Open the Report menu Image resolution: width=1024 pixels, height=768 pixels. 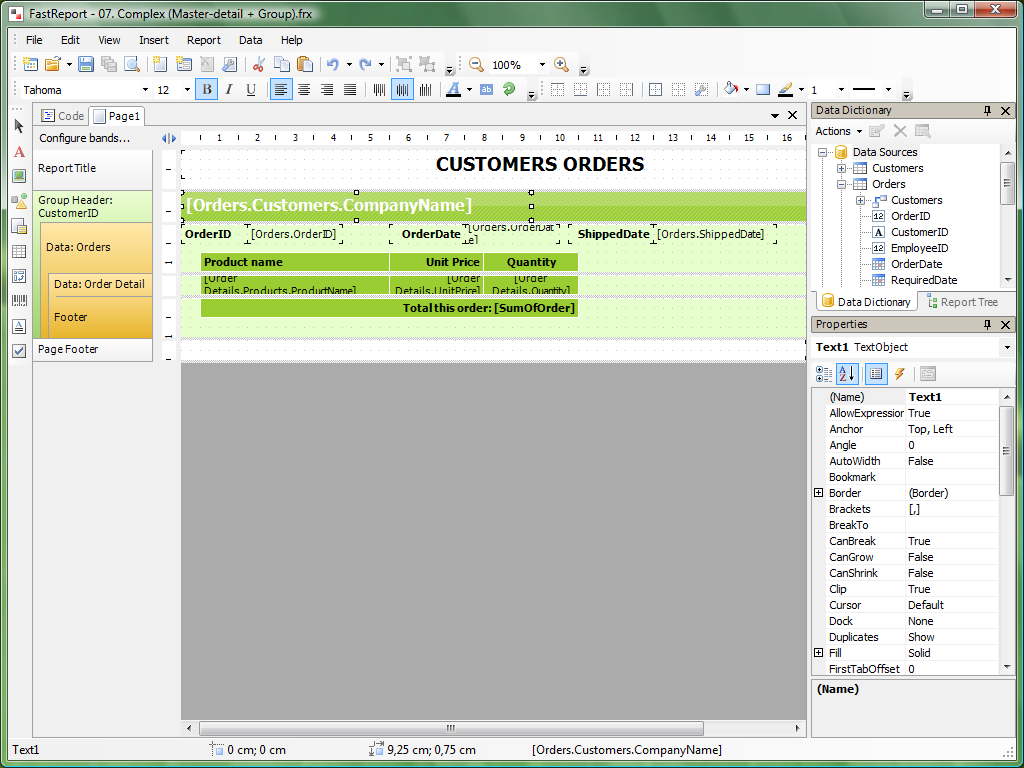(x=203, y=40)
